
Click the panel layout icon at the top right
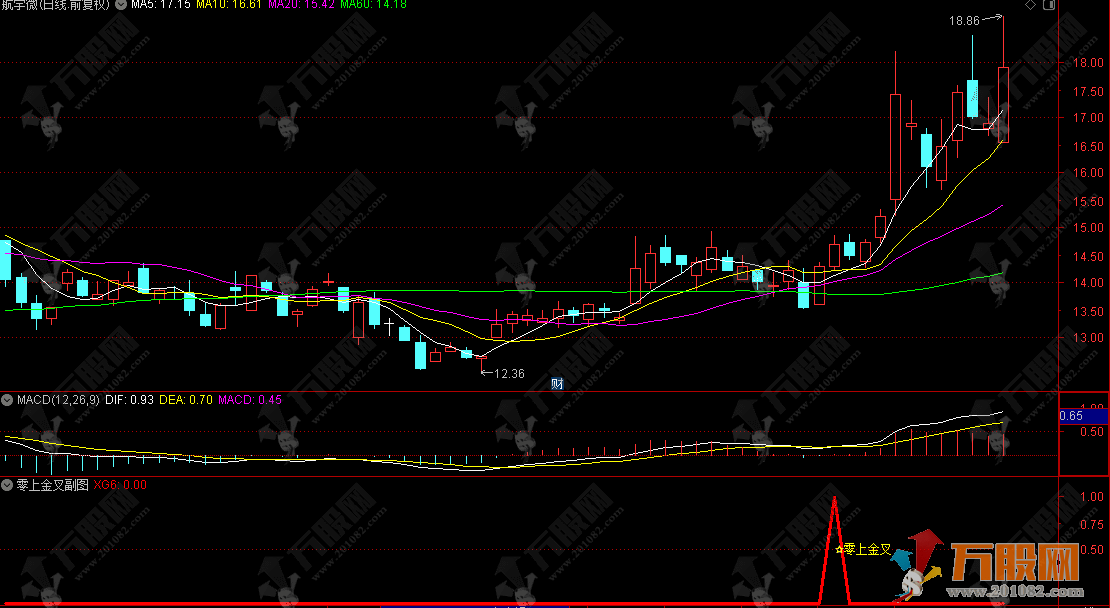[1049, 5]
